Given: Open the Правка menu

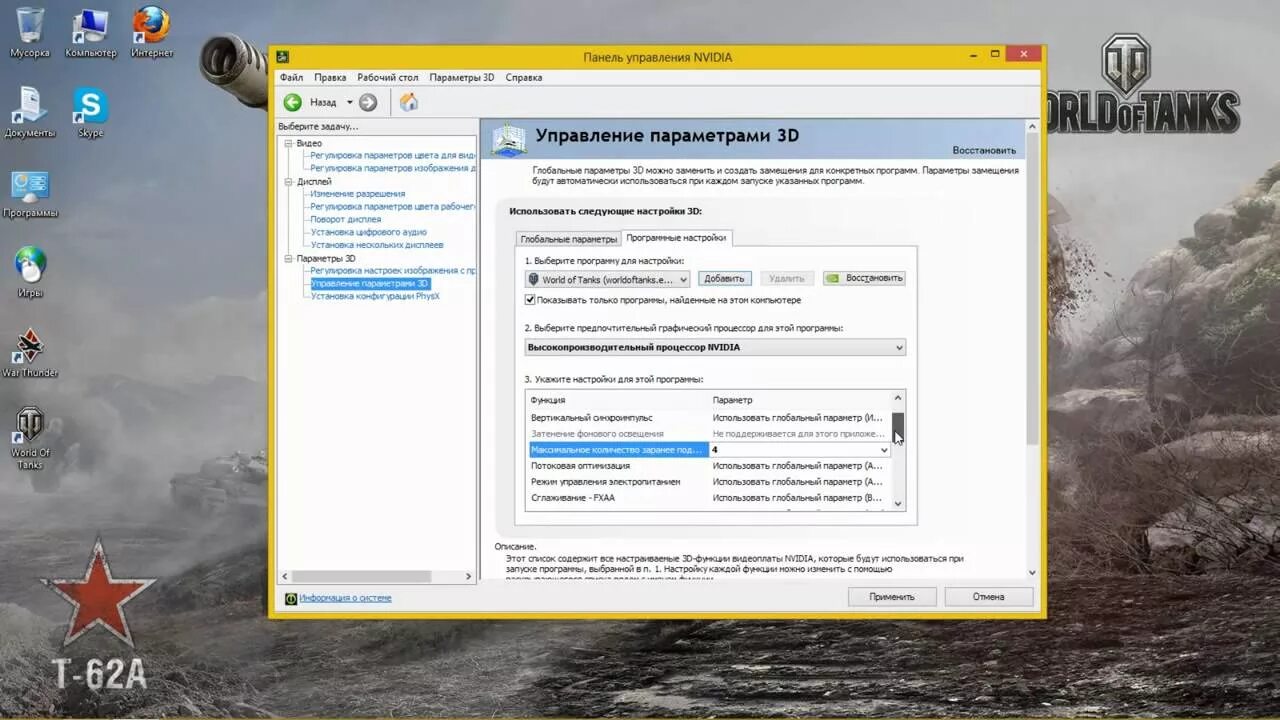Looking at the screenshot, I should point(330,77).
